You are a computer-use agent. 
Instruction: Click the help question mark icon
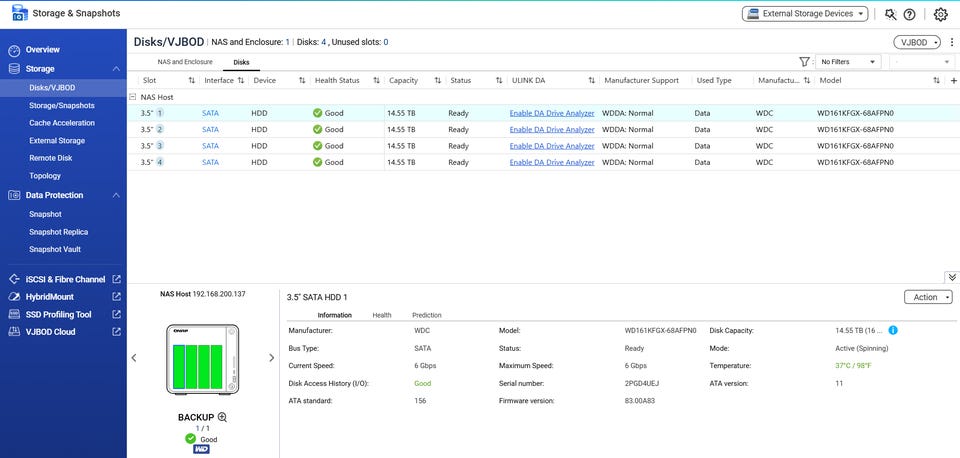coord(909,14)
